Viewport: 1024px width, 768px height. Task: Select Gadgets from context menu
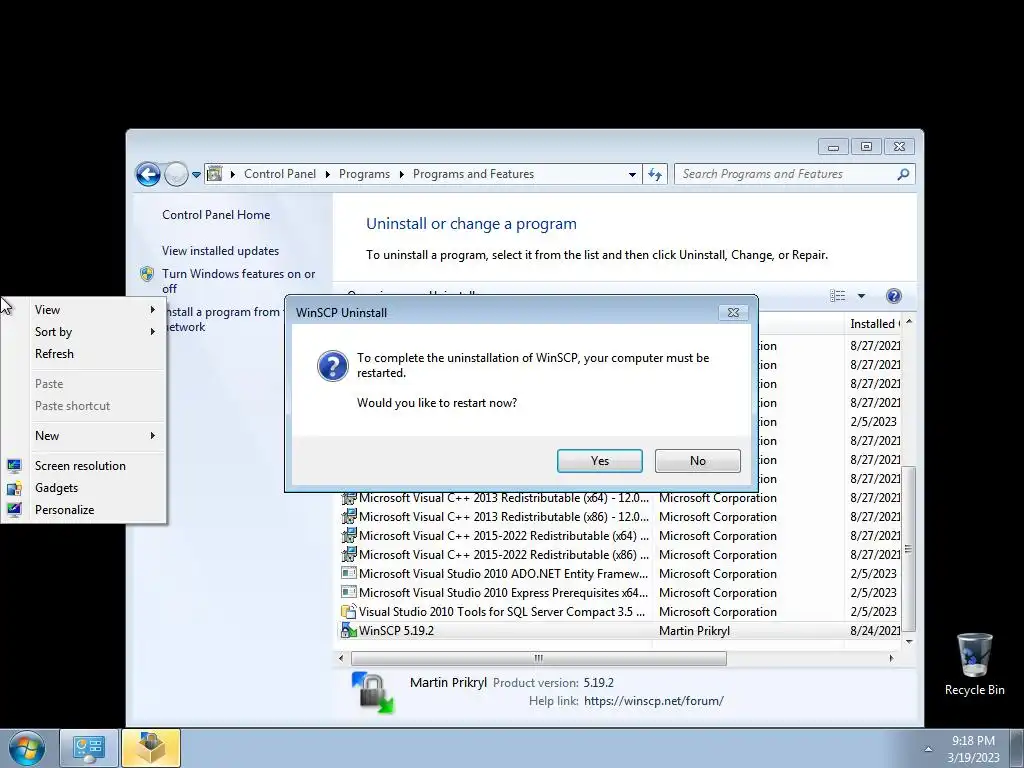(84, 488)
